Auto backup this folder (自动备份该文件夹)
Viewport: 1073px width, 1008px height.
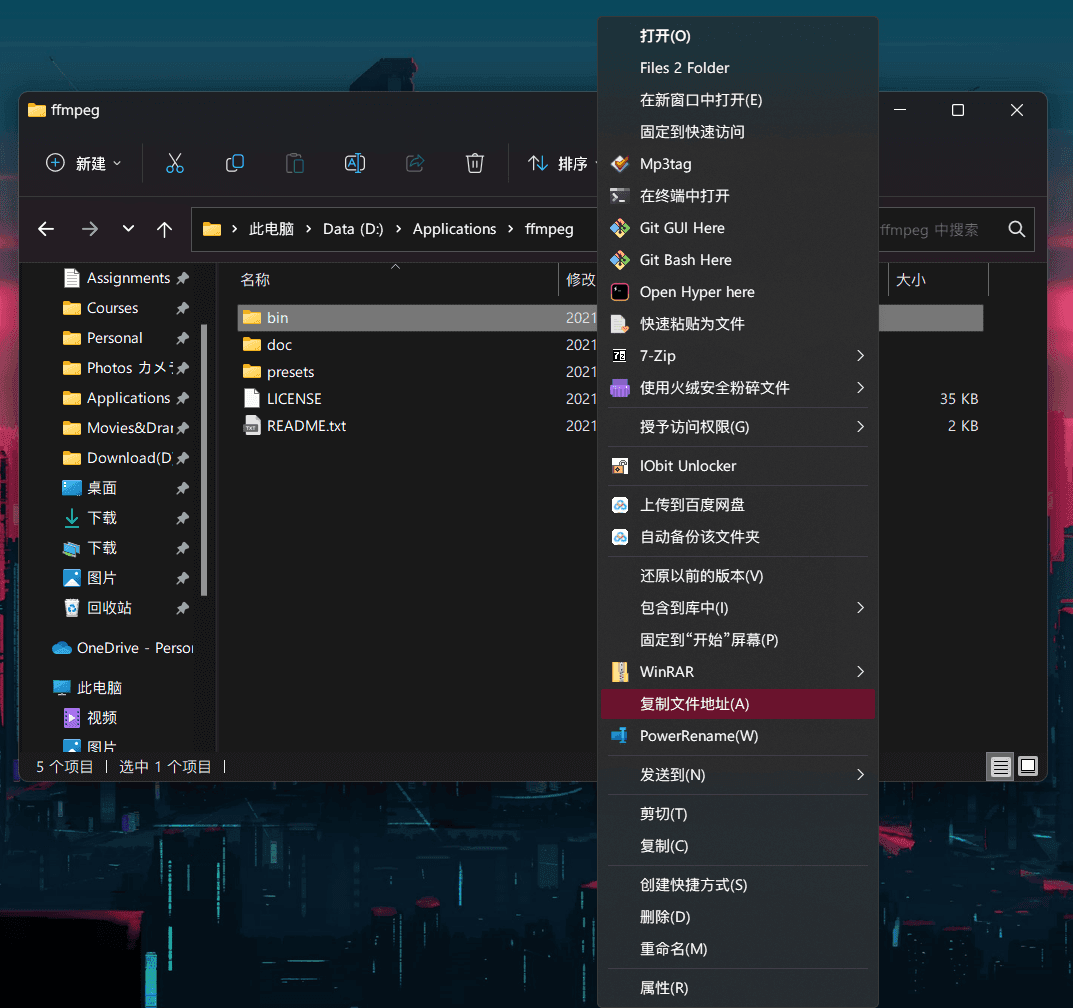pos(738,537)
